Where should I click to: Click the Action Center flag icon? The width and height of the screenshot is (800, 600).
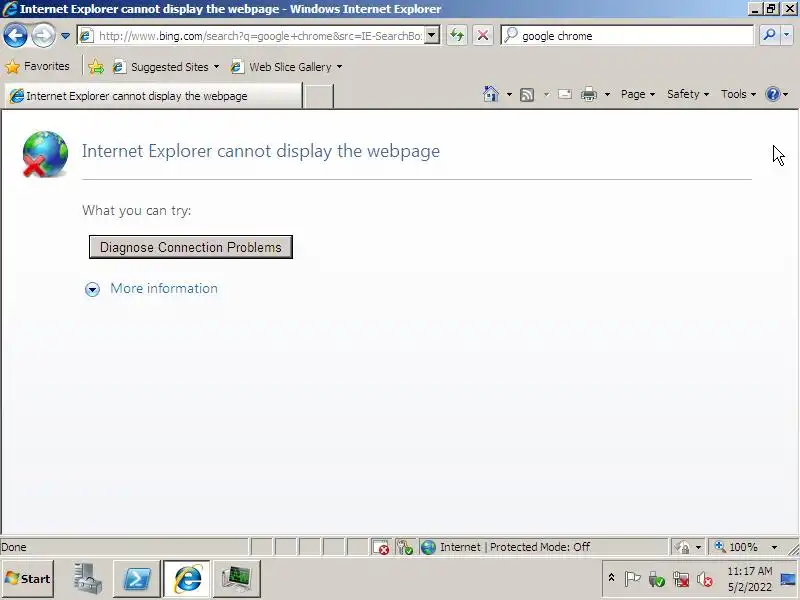(x=632, y=579)
